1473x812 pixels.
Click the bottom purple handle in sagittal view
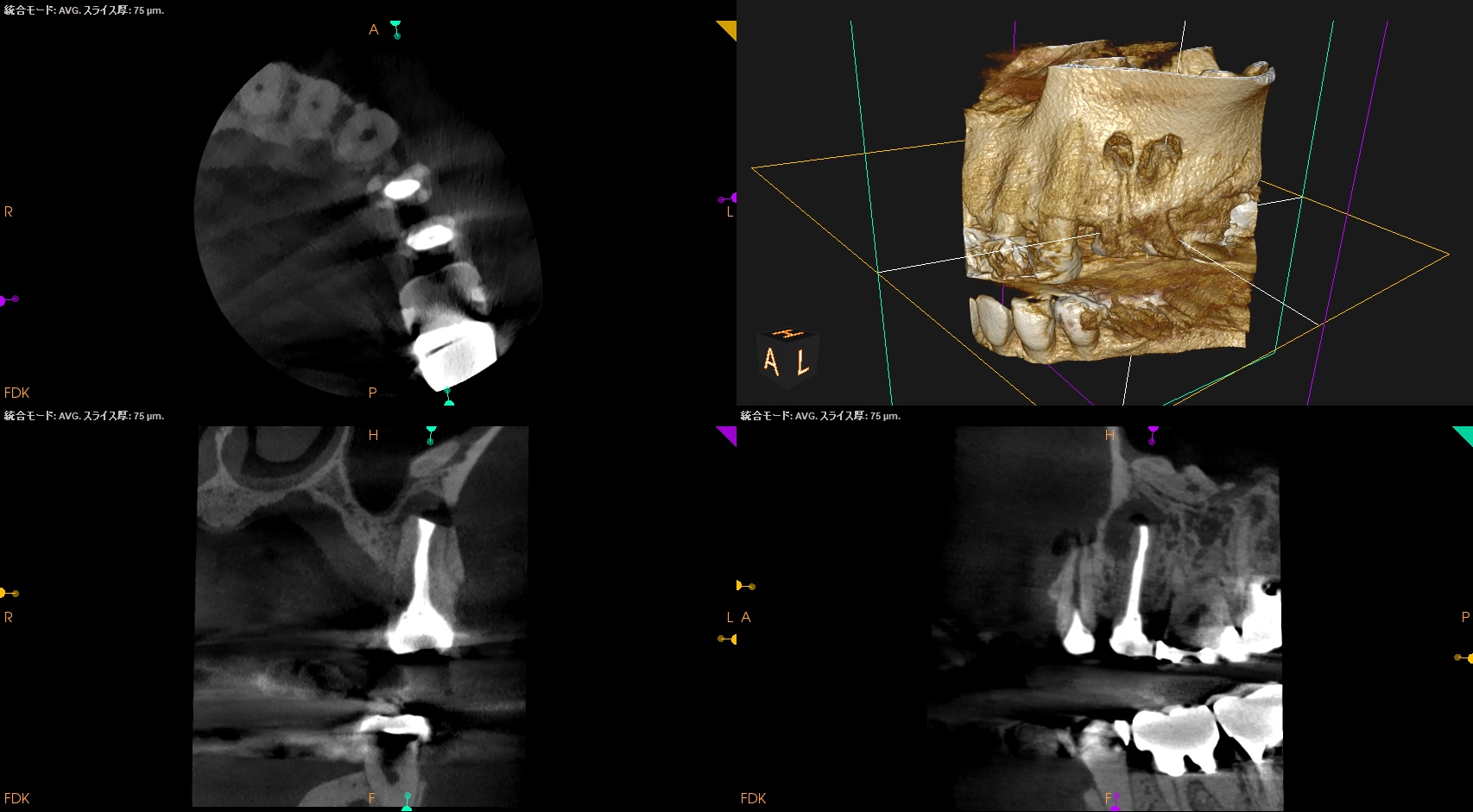1115,802
